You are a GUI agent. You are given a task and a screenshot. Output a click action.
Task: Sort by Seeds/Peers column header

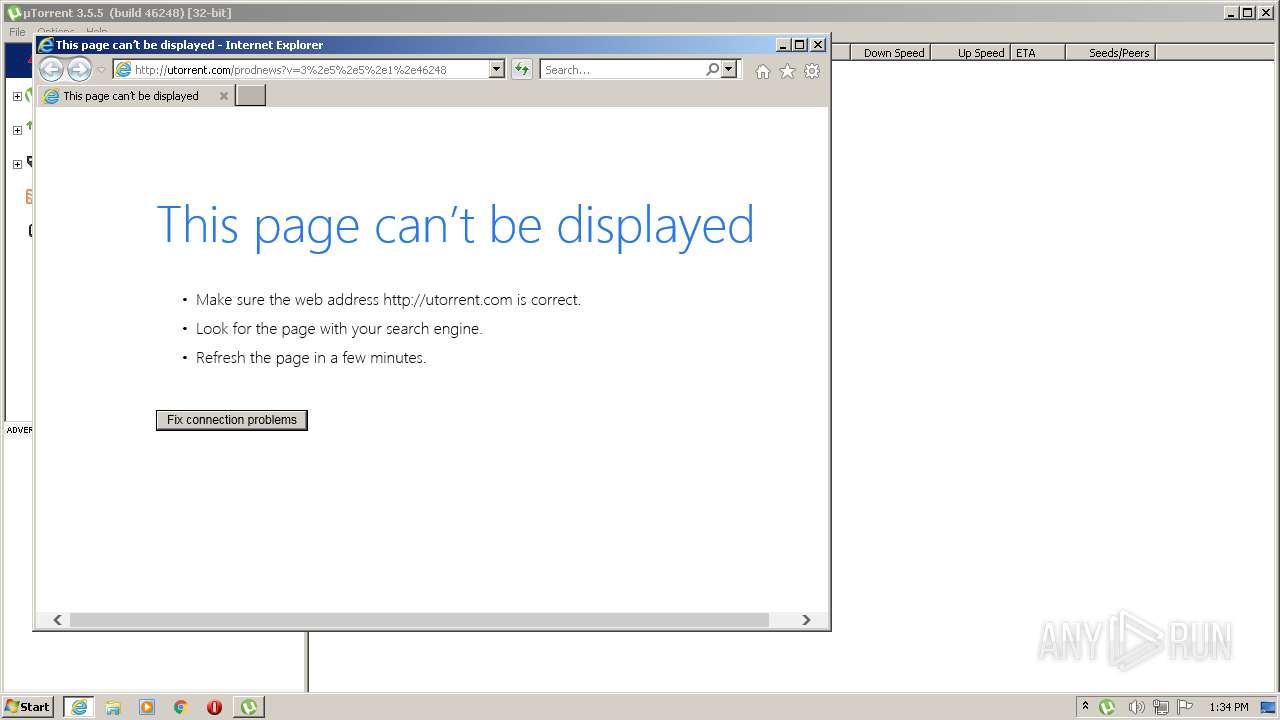(x=1111, y=53)
